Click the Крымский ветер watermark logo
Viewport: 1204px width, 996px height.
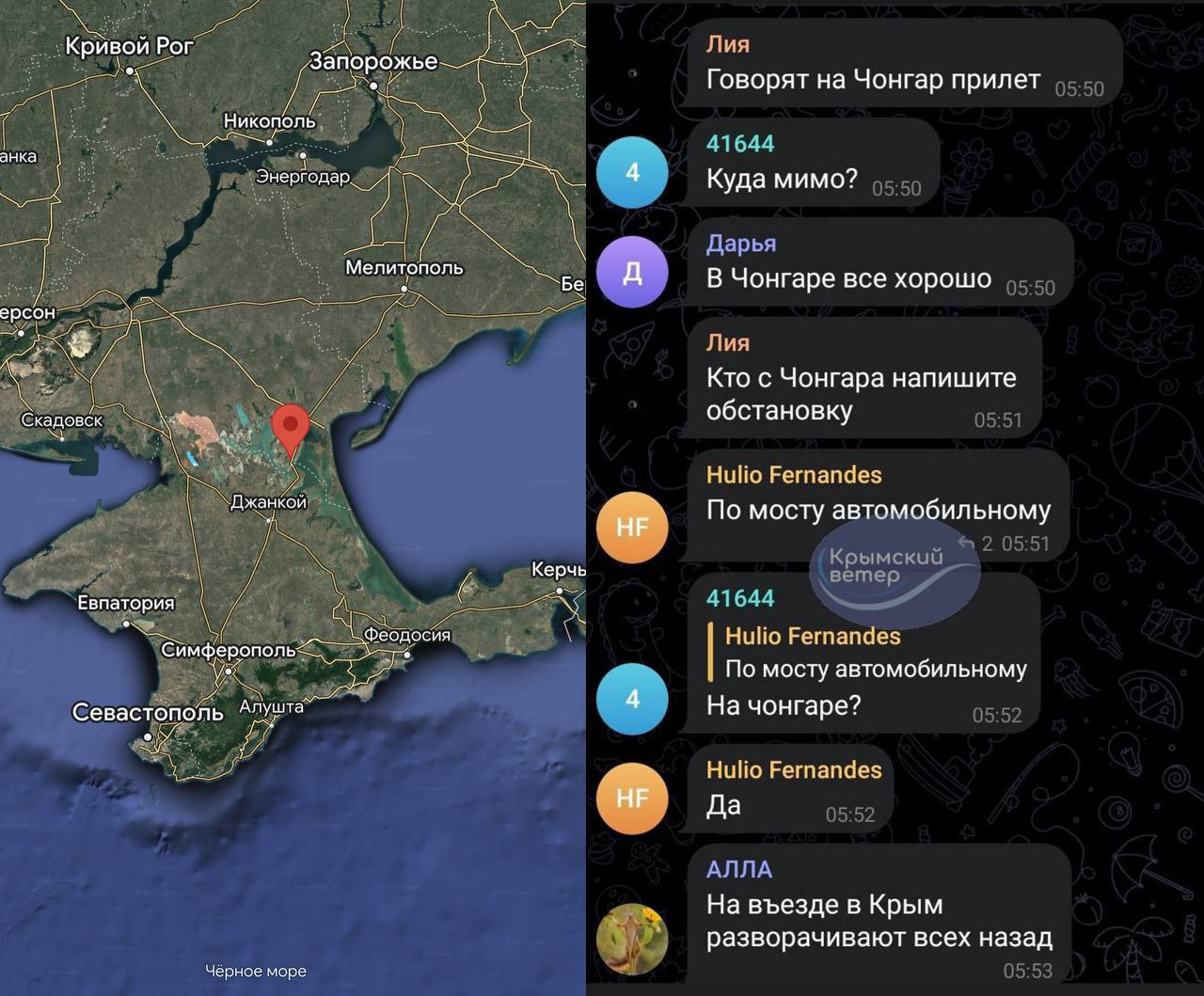point(893,570)
